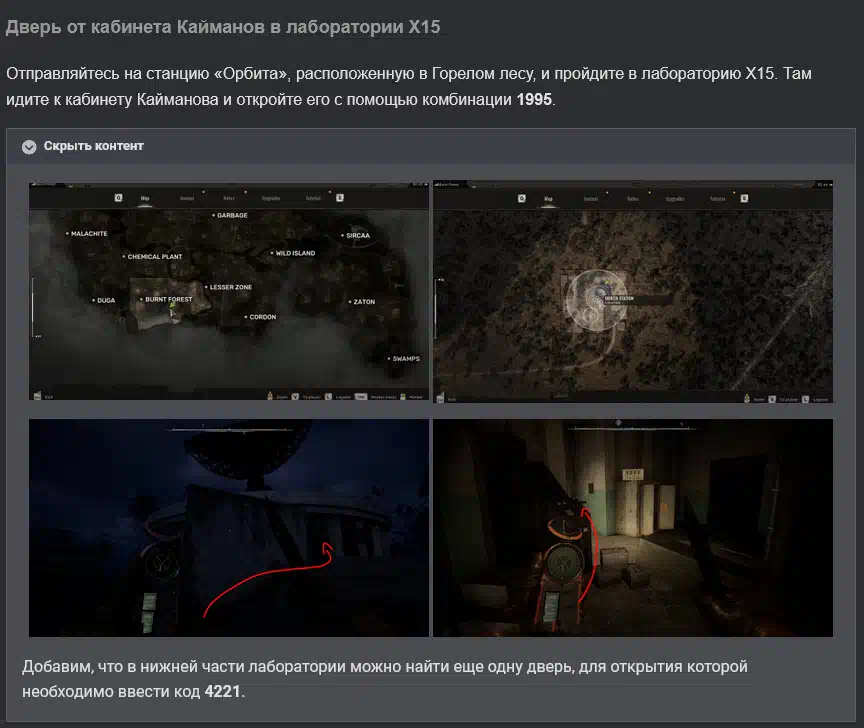Open the zoomed Orbita Station map thumbnail
Image resolution: width=864 pixels, height=728 pixels.
click(x=633, y=292)
